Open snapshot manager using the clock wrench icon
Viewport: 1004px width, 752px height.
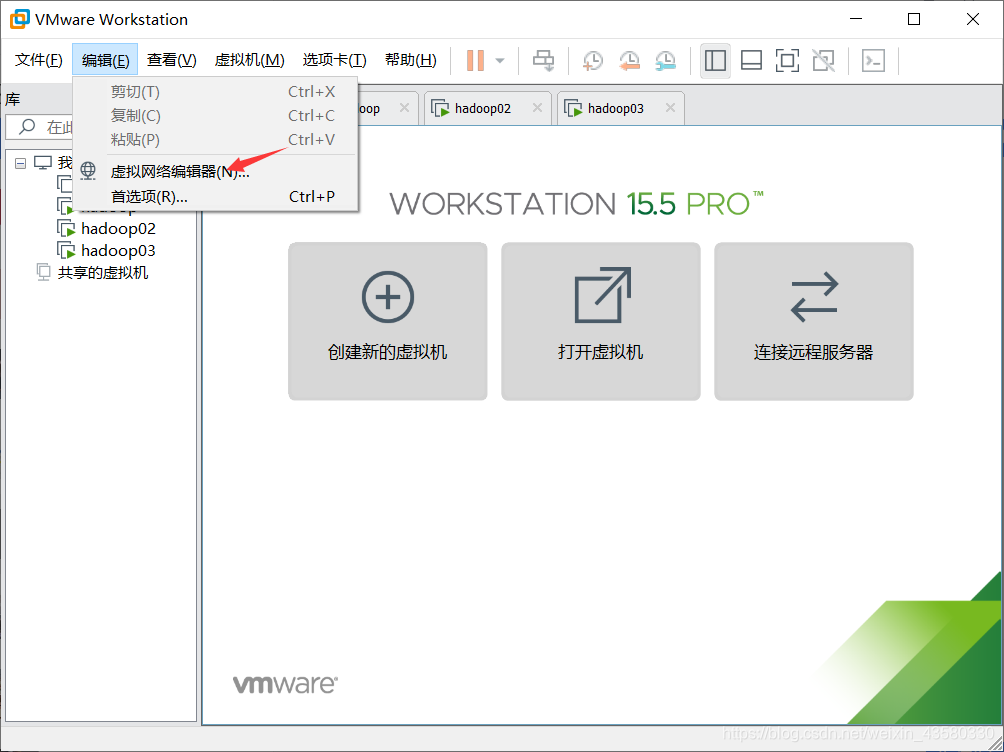[666, 61]
